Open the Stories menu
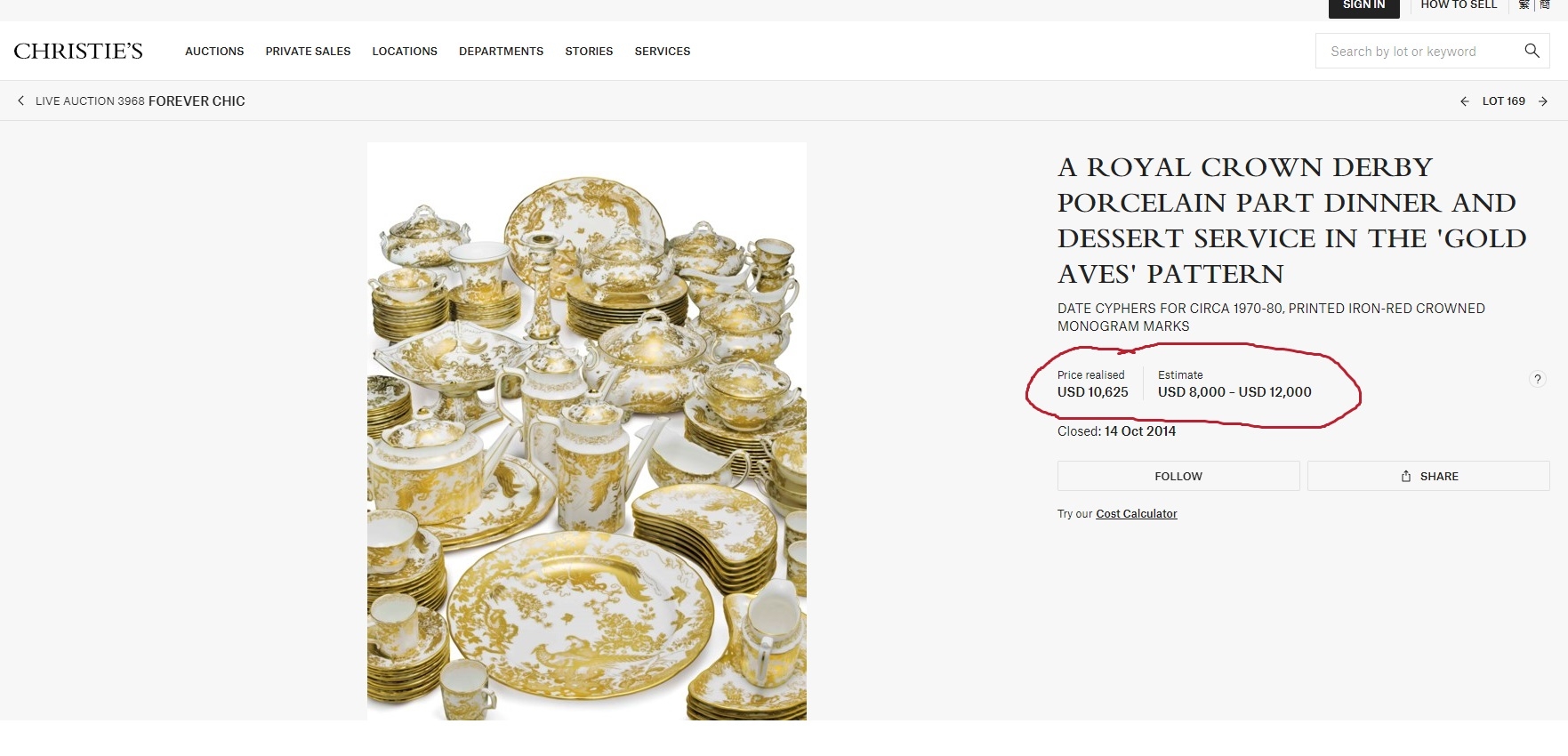 pos(589,52)
